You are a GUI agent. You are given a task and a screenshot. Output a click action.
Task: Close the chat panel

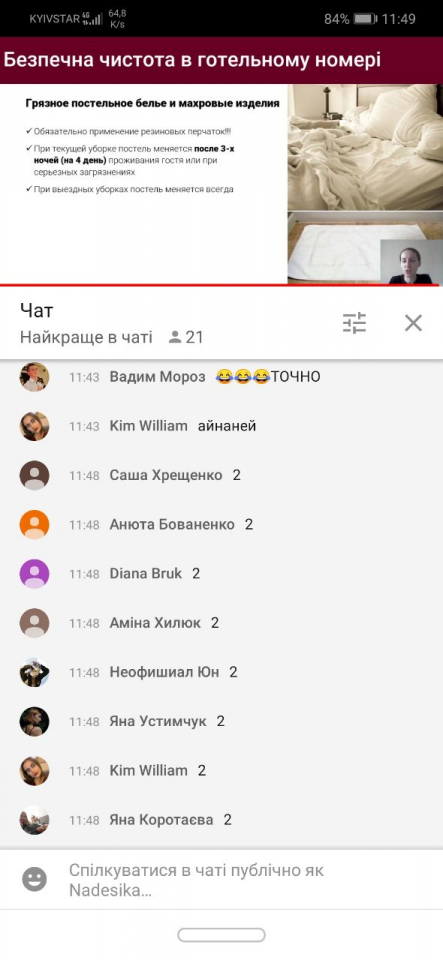click(413, 323)
